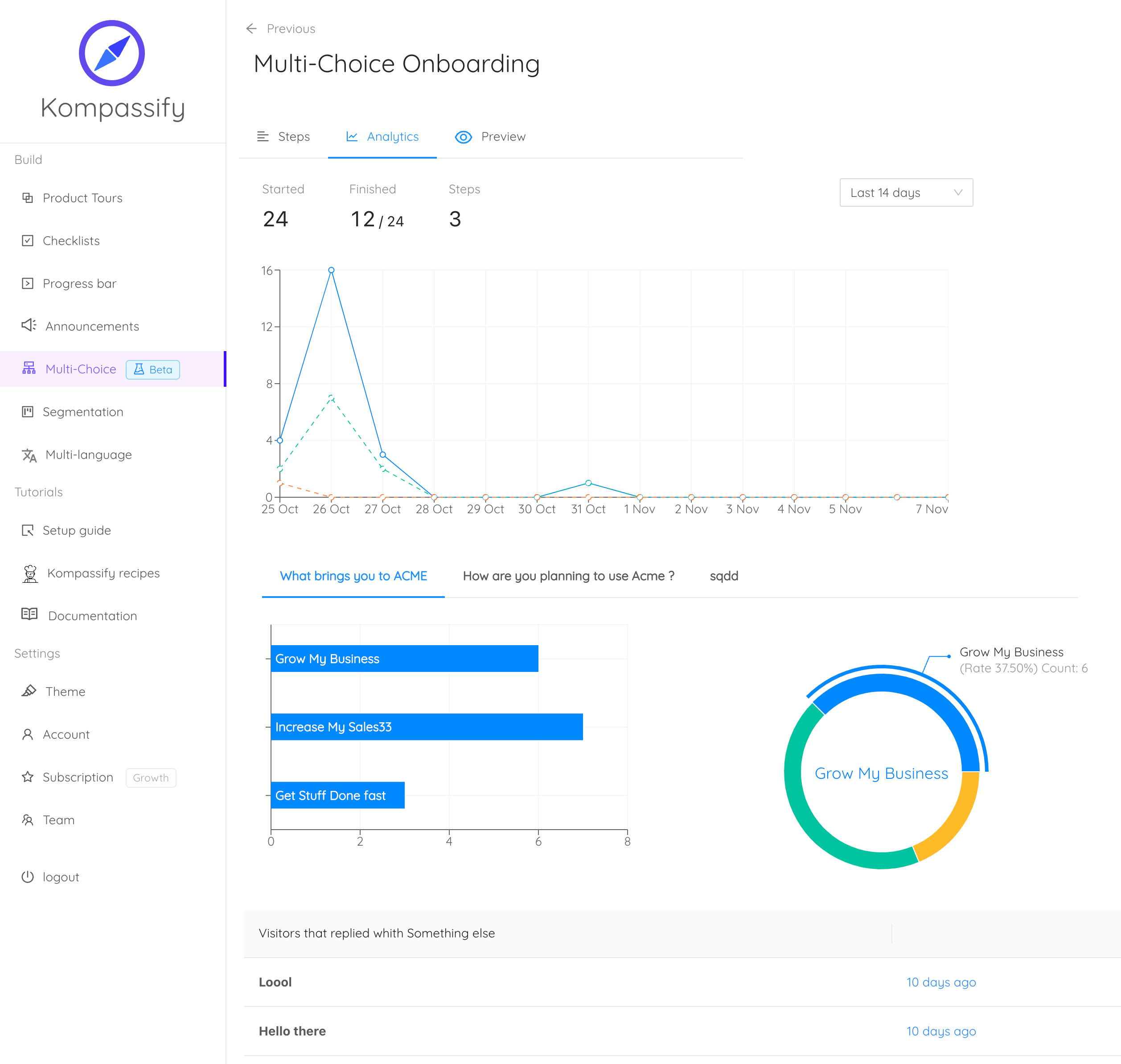Click the Started count 24
1121x1064 pixels.
coord(275,219)
